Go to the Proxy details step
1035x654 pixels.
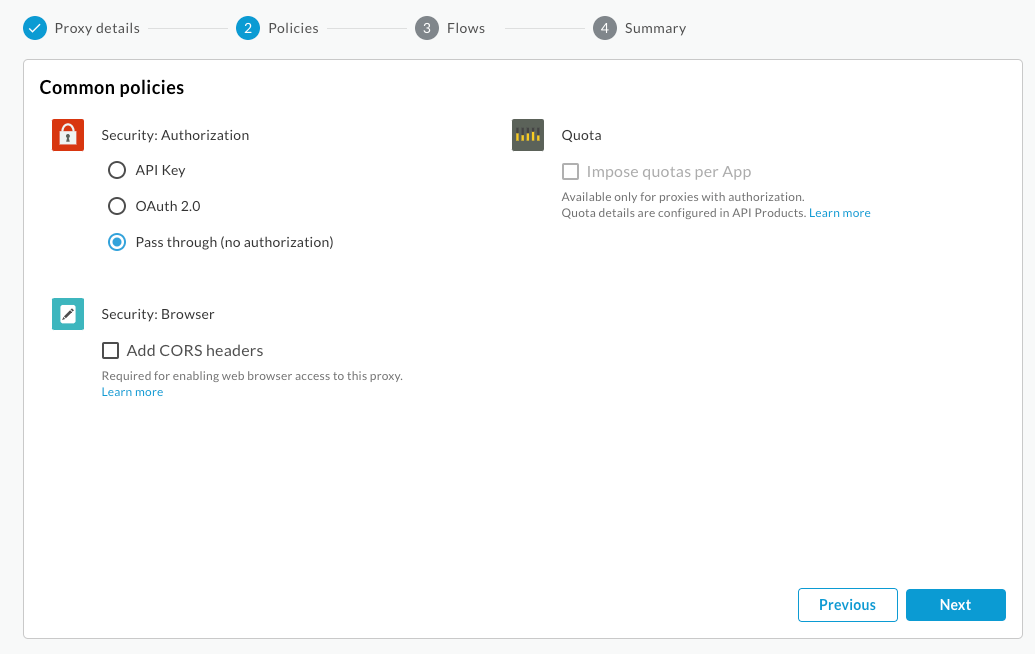pyautogui.click(x=94, y=28)
